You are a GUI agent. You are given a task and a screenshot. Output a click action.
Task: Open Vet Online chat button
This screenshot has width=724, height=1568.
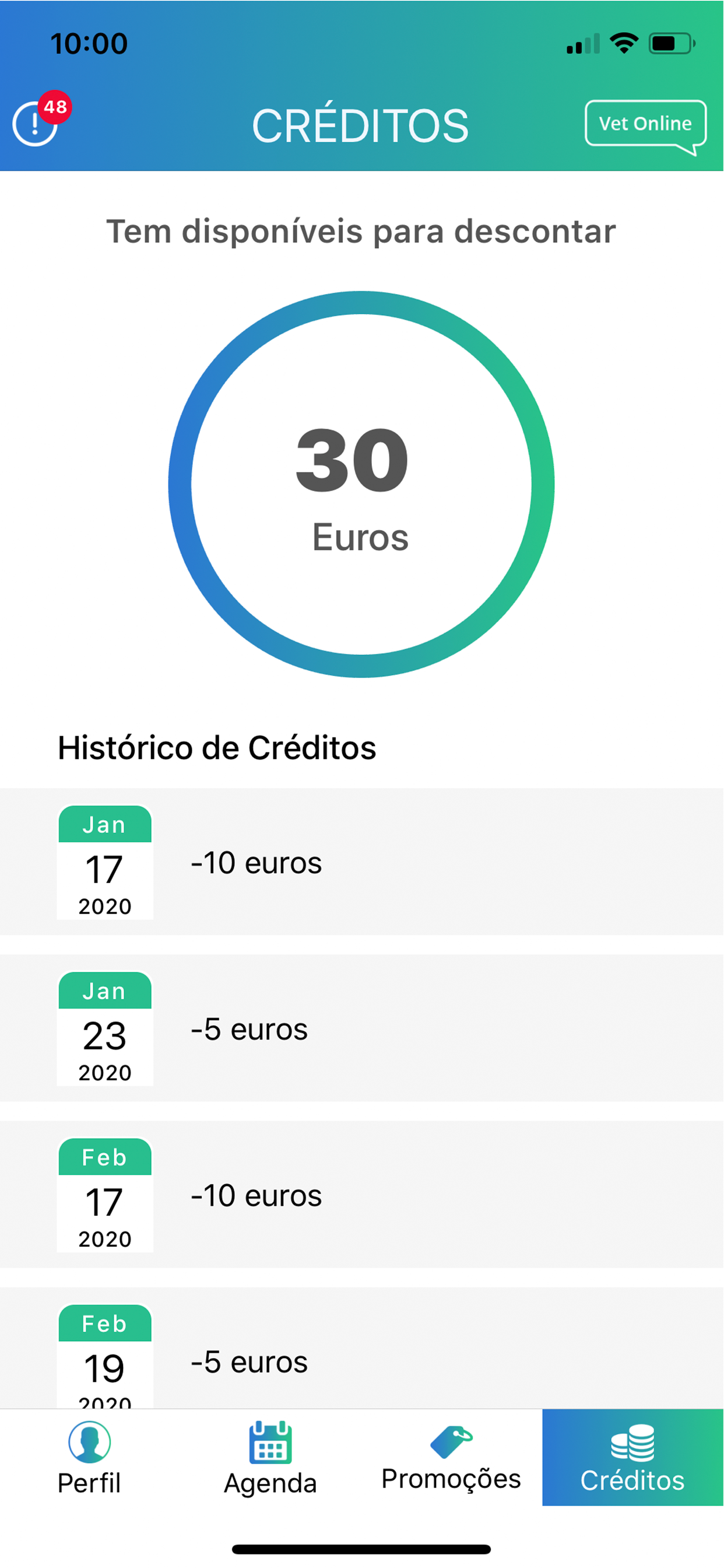(x=645, y=127)
